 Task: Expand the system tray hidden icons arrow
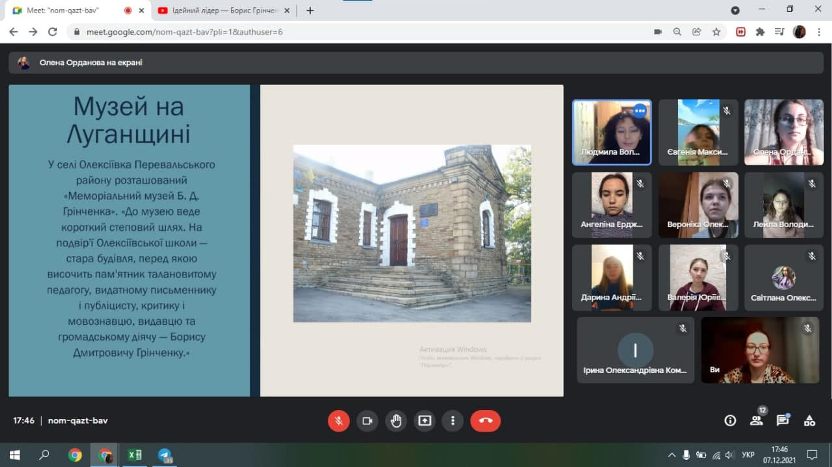tap(672, 455)
